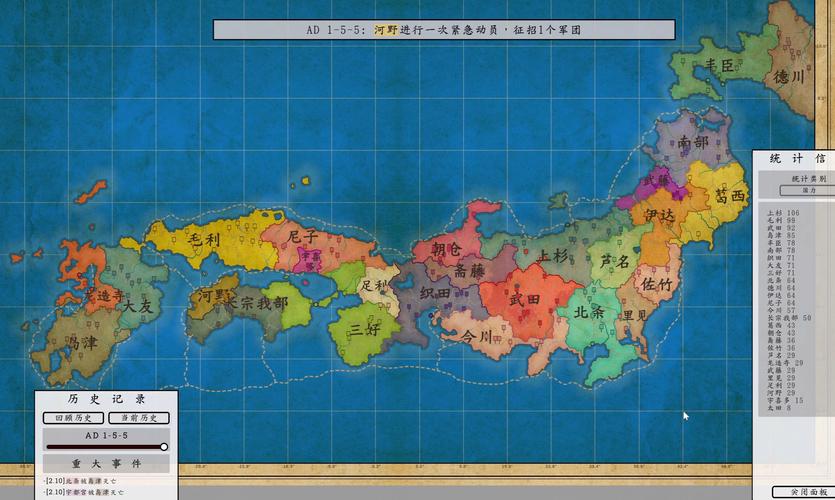The height and width of the screenshot is (500, 835).
Task: Select the 朝仓 territory on the map
Action: tap(447, 249)
